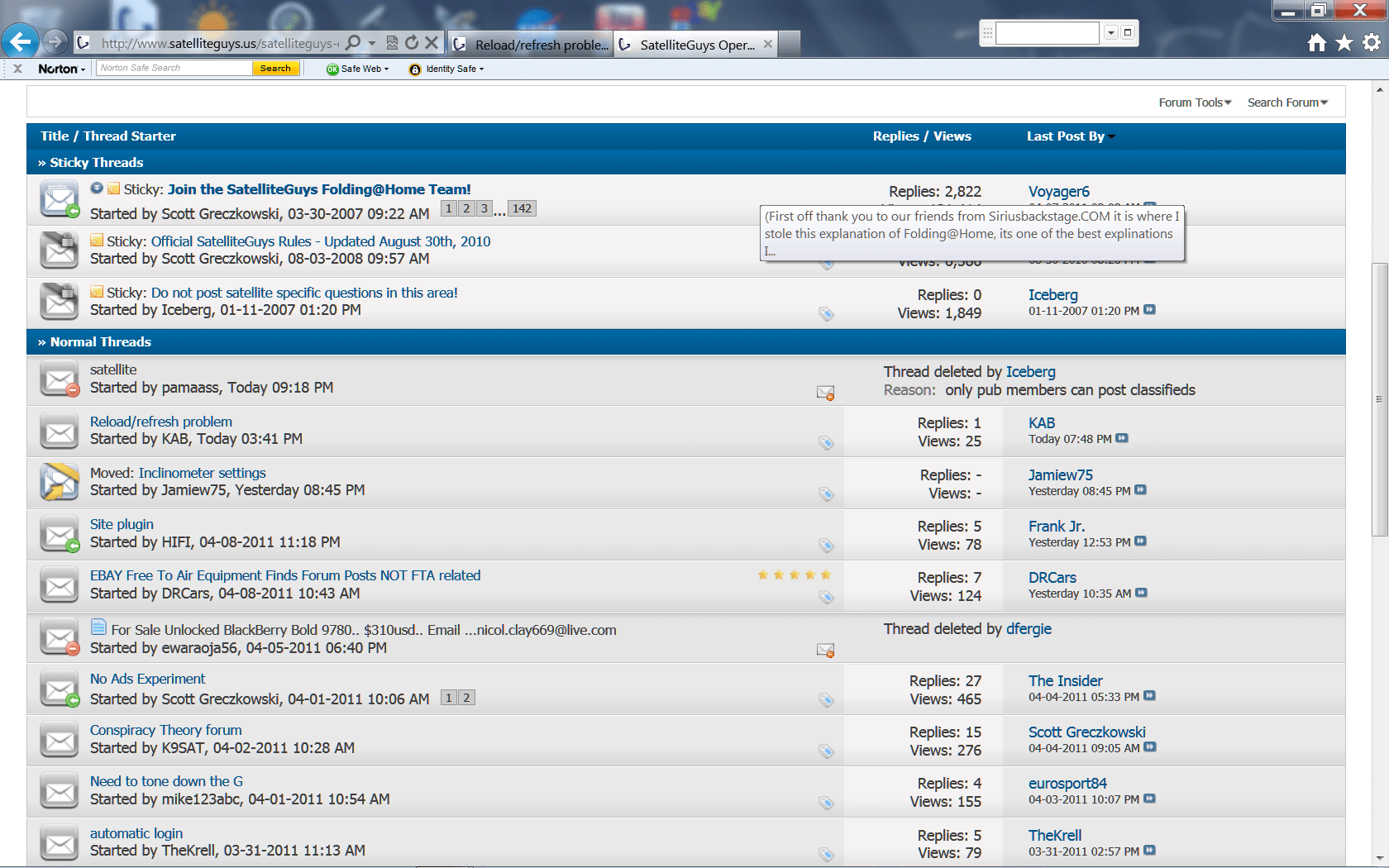1389x868 pixels.
Task: Click tag icon on Site plugin row
Action: click(x=826, y=546)
